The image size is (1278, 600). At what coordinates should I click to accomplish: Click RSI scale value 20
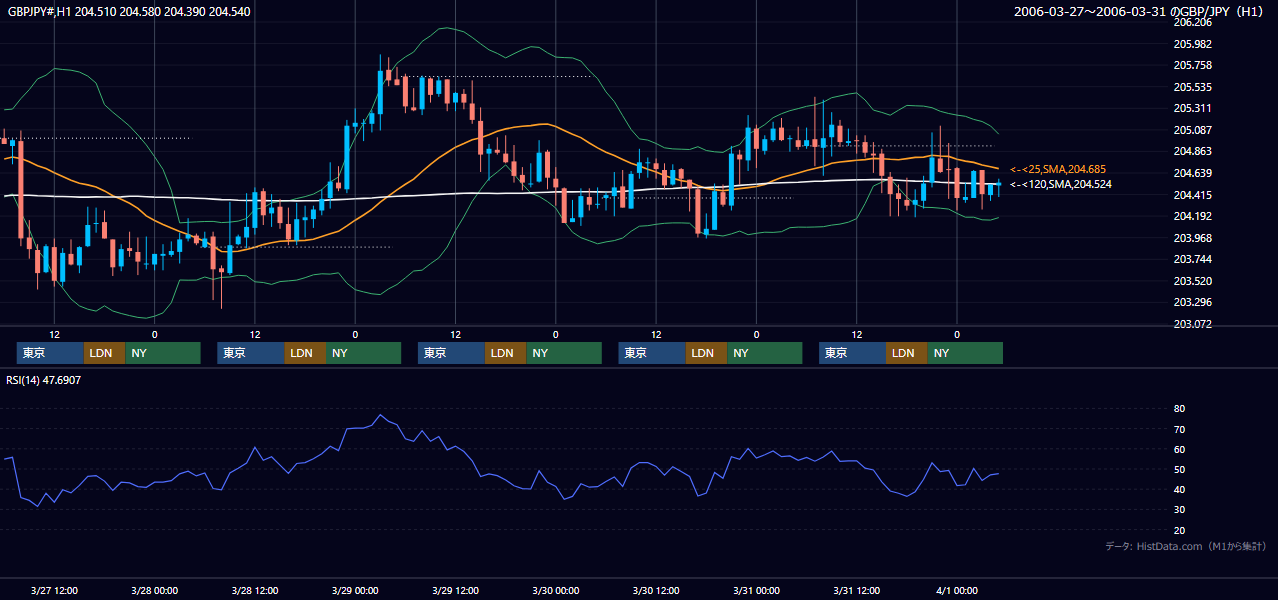click(x=1180, y=530)
